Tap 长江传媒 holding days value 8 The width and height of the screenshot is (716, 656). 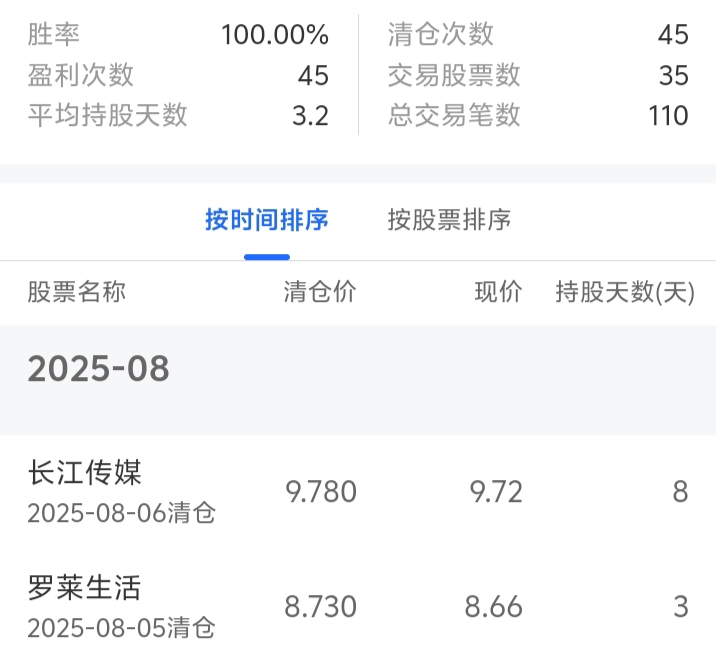click(x=680, y=492)
